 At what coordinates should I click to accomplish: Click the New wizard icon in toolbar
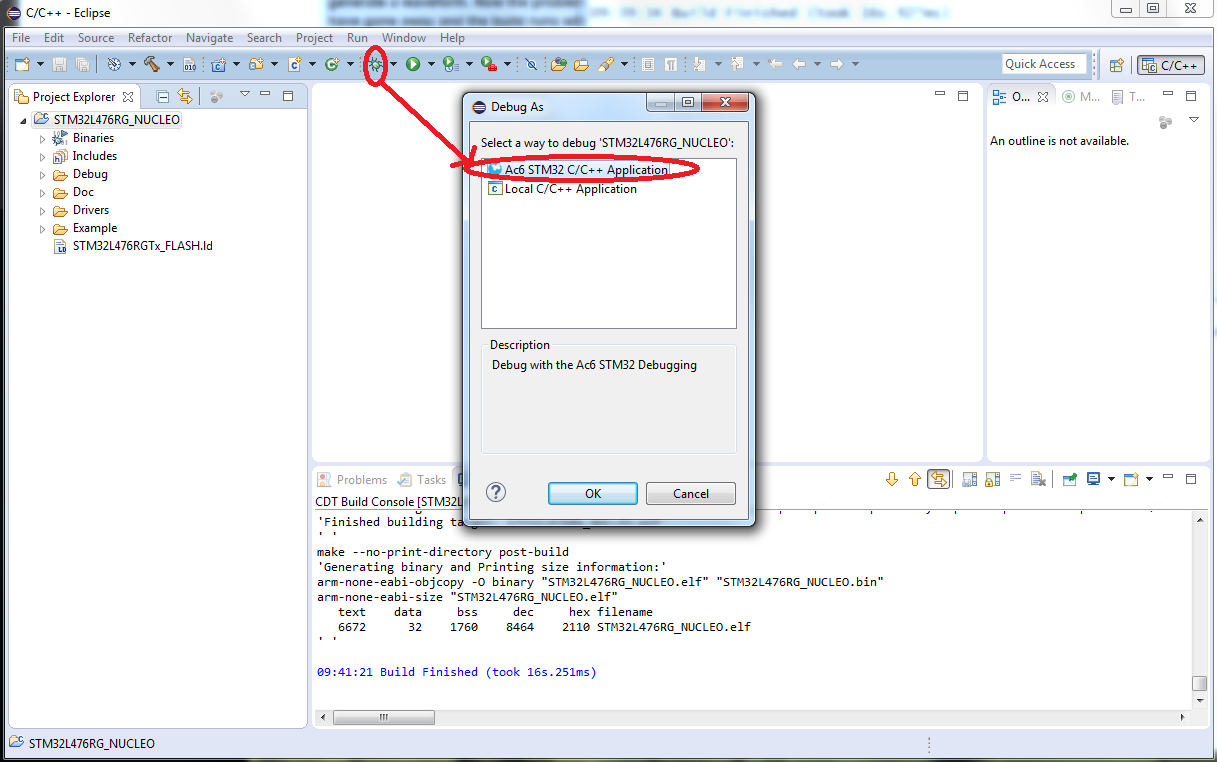coord(22,64)
